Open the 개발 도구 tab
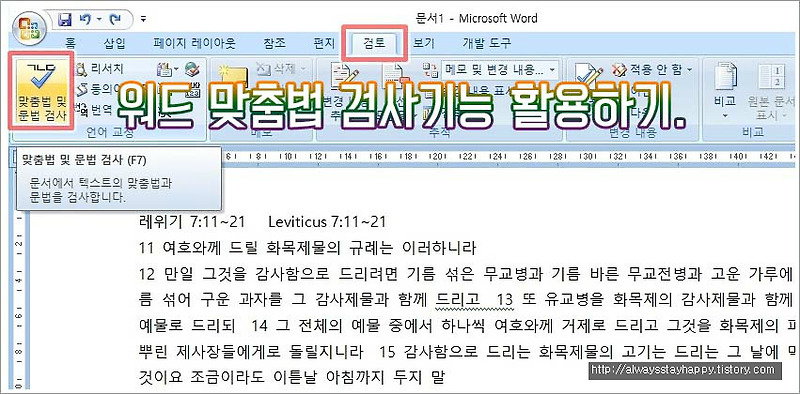 pyautogui.click(x=486, y=43)
